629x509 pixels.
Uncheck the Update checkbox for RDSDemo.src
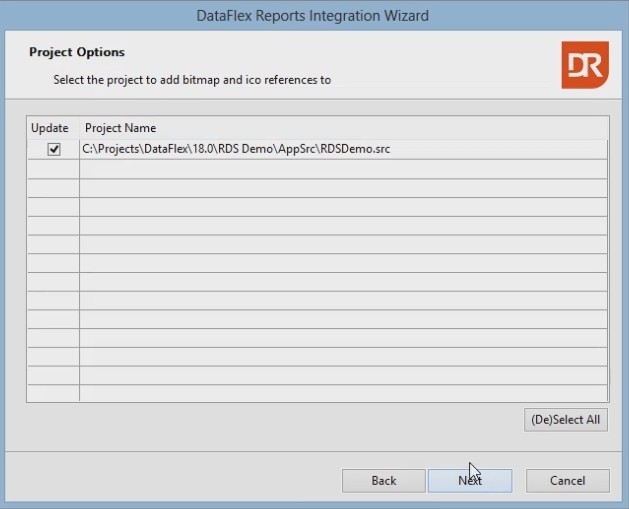pyautogui.click(x=54, y=149)
